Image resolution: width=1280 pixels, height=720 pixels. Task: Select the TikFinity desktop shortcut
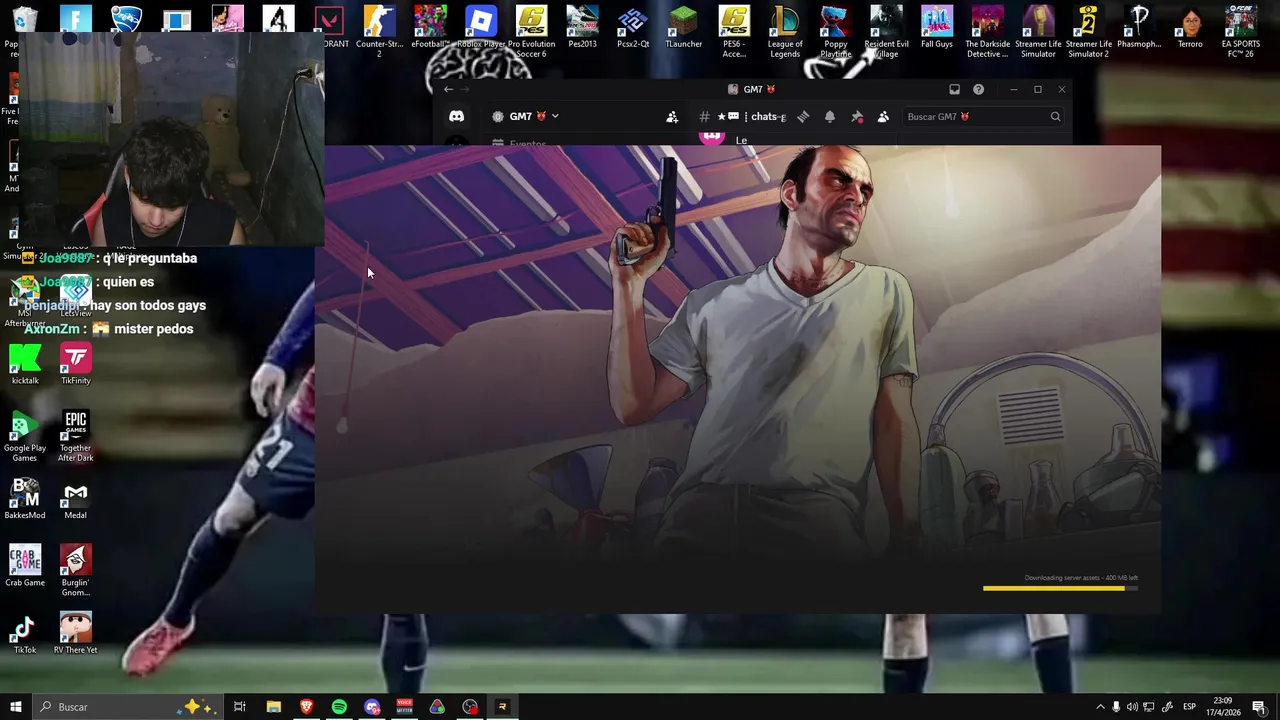[76, 364]
